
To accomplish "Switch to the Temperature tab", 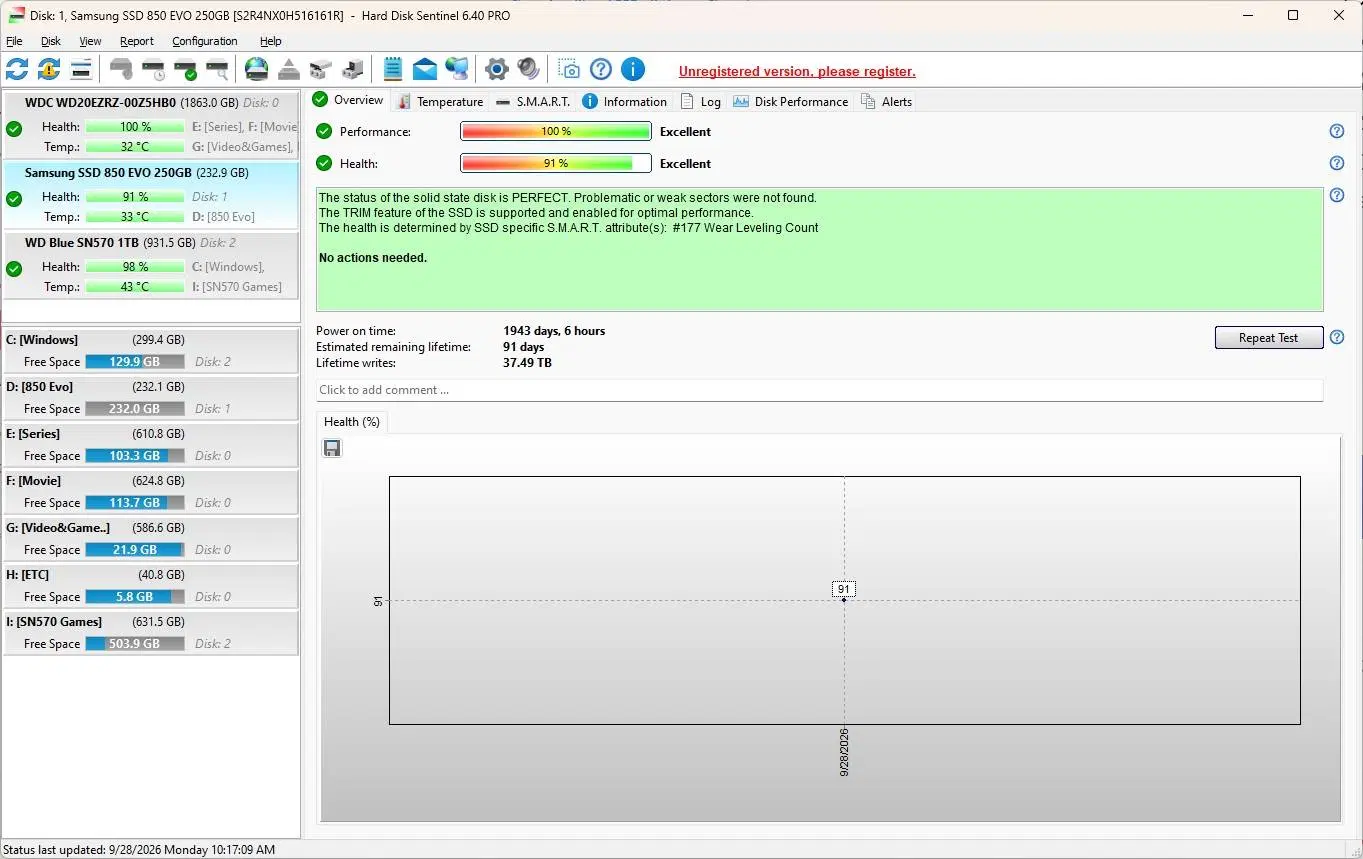I will point(440,101).
